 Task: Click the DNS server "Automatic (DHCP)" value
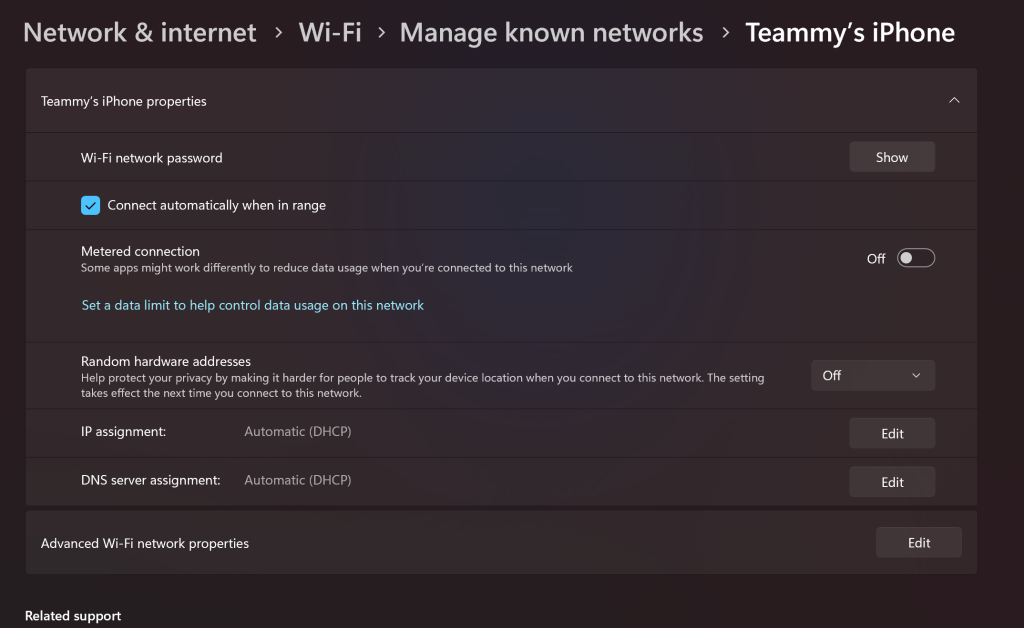[x=298, y=480]
